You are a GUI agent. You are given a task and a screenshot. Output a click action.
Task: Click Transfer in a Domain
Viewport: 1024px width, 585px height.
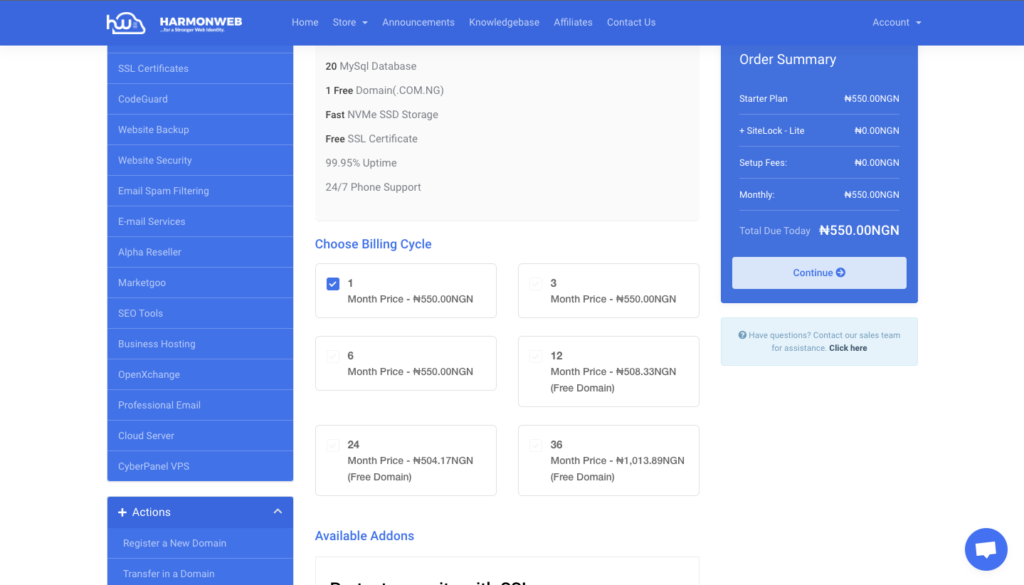pos(200,573)
